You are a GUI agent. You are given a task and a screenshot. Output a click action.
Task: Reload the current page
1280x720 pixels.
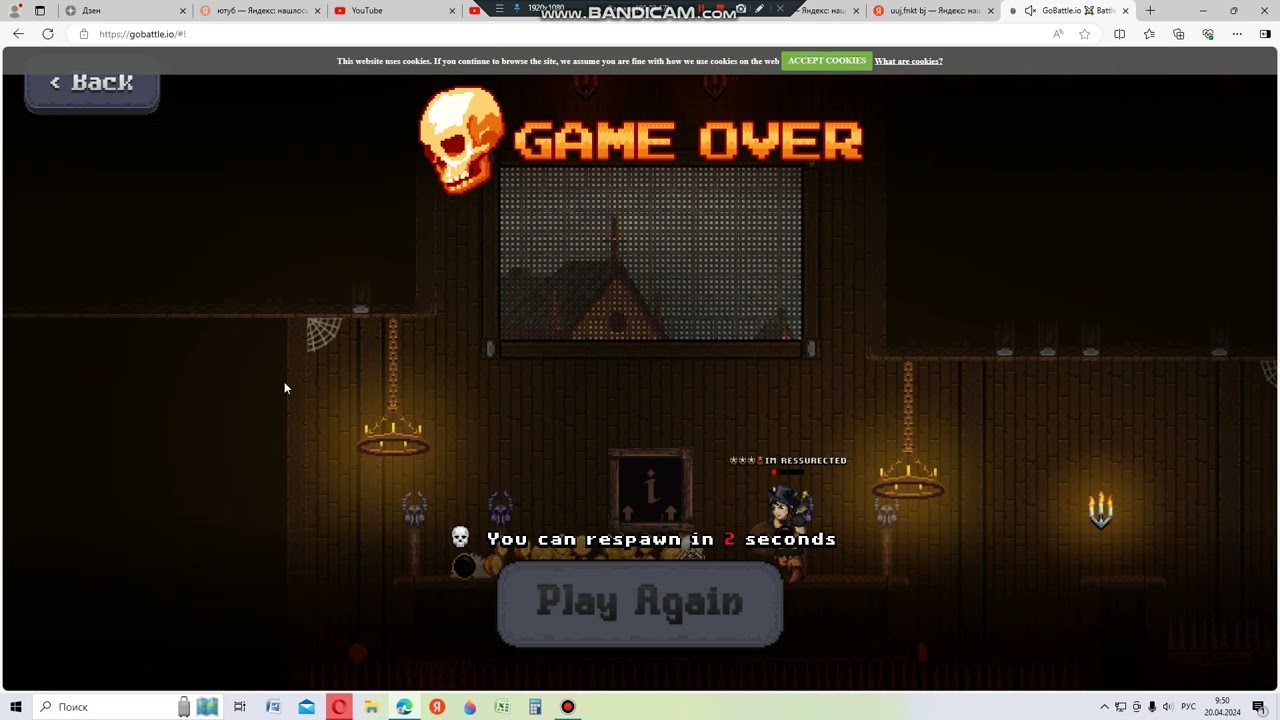point(48,34)
